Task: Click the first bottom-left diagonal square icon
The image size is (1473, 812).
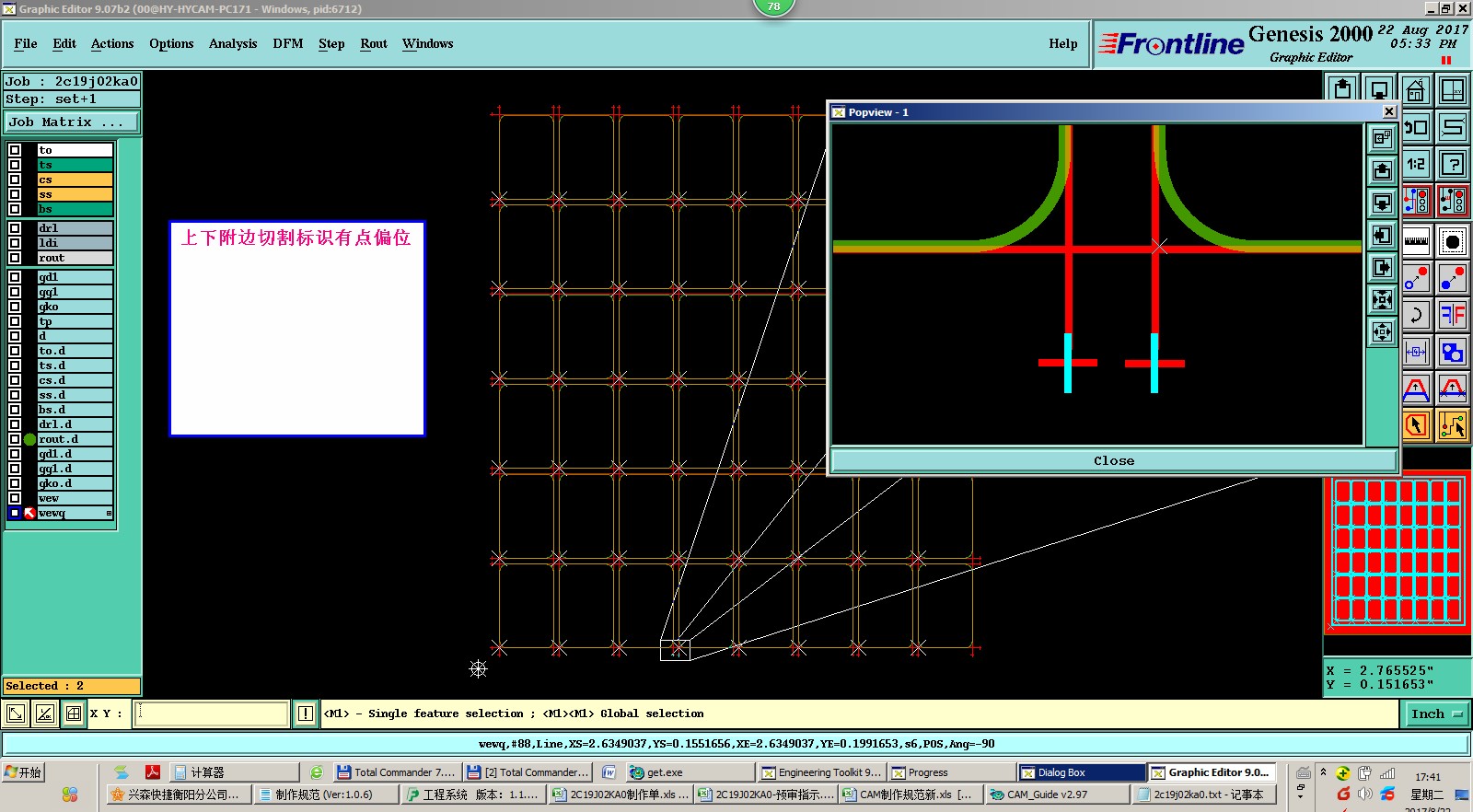Action: click(15, 713)
